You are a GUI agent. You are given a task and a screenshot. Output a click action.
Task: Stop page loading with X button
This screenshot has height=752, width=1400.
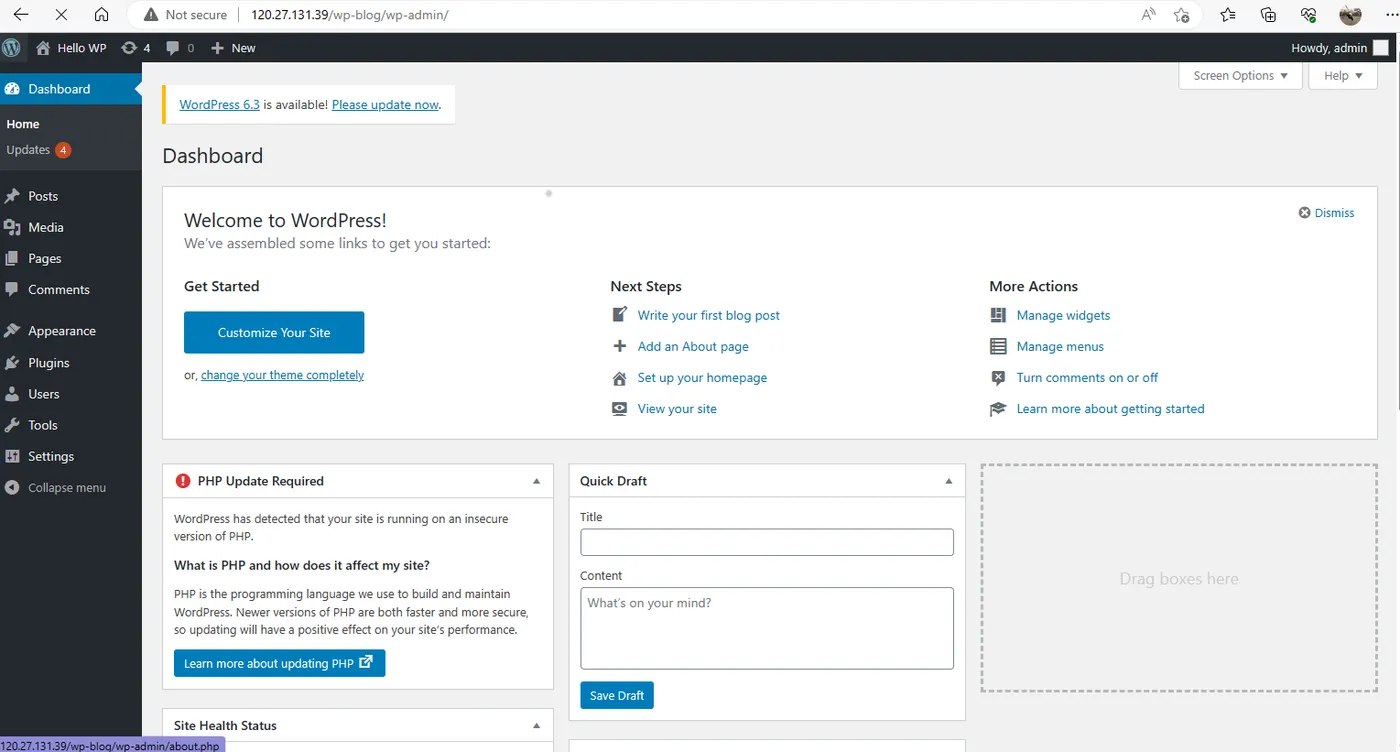(x=61, y=15)
